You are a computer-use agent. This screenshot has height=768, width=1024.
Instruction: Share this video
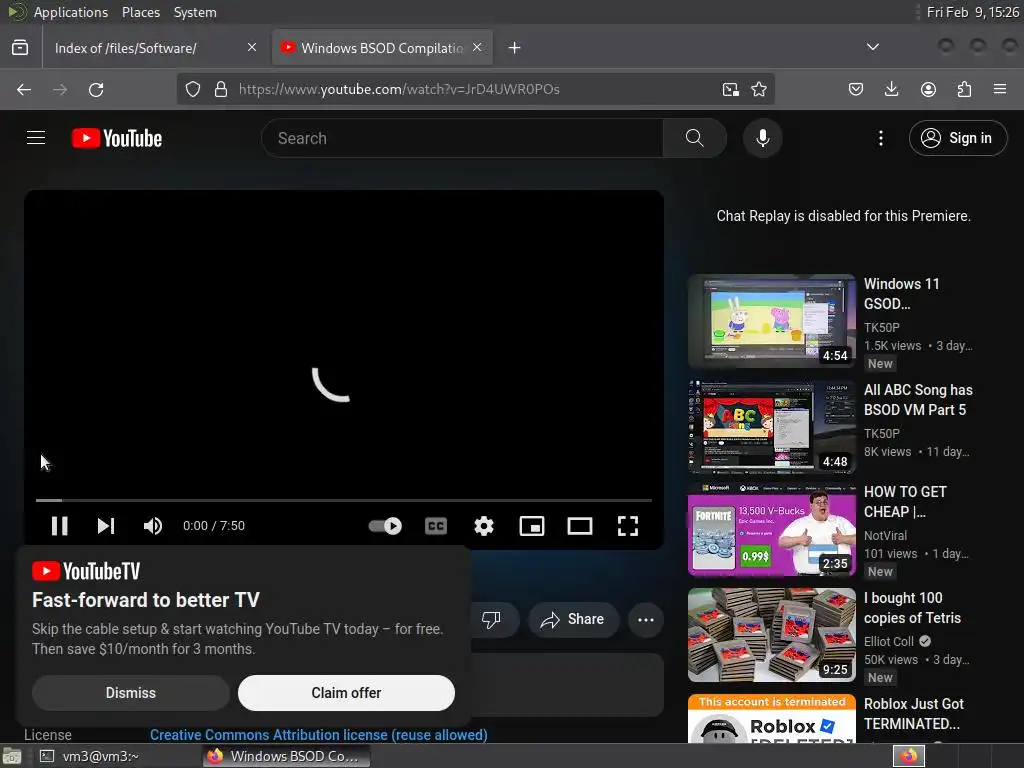573,619
